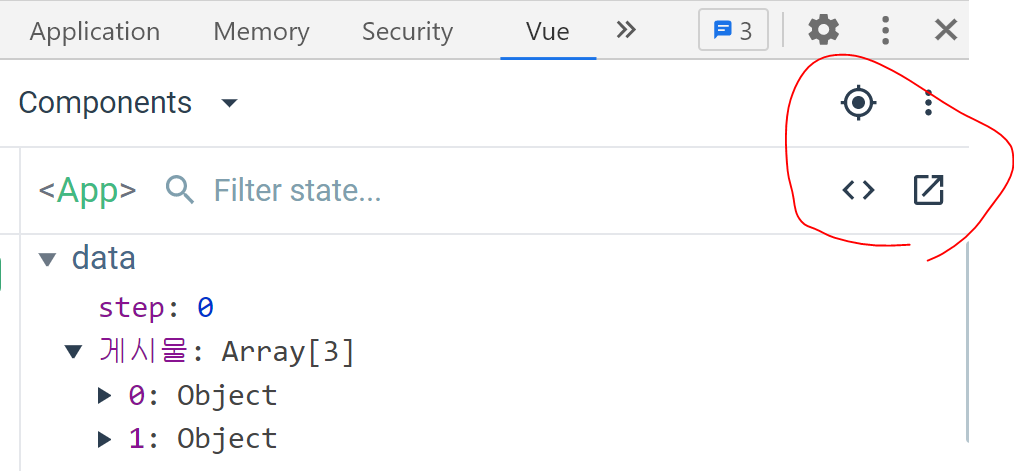Screen dimensions: 1014x471
Task: Switch to the Memory tab
Action: pos(261,32)
